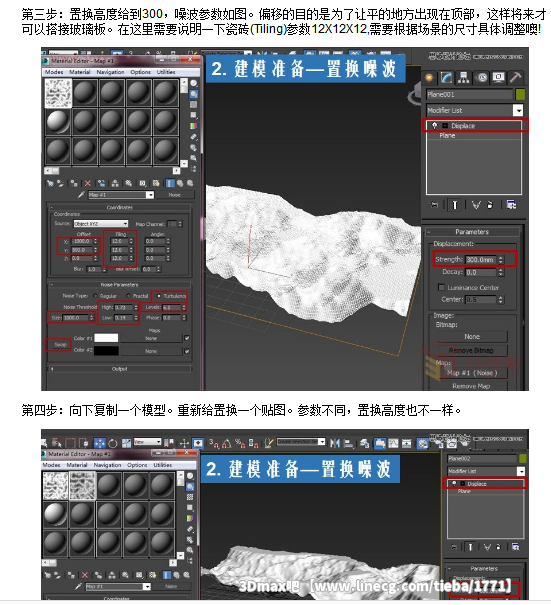Image resolution: width=551 pixels, height=605 pixels.
Task: Click Remove Map button
Action: click(x=471, y=386)
